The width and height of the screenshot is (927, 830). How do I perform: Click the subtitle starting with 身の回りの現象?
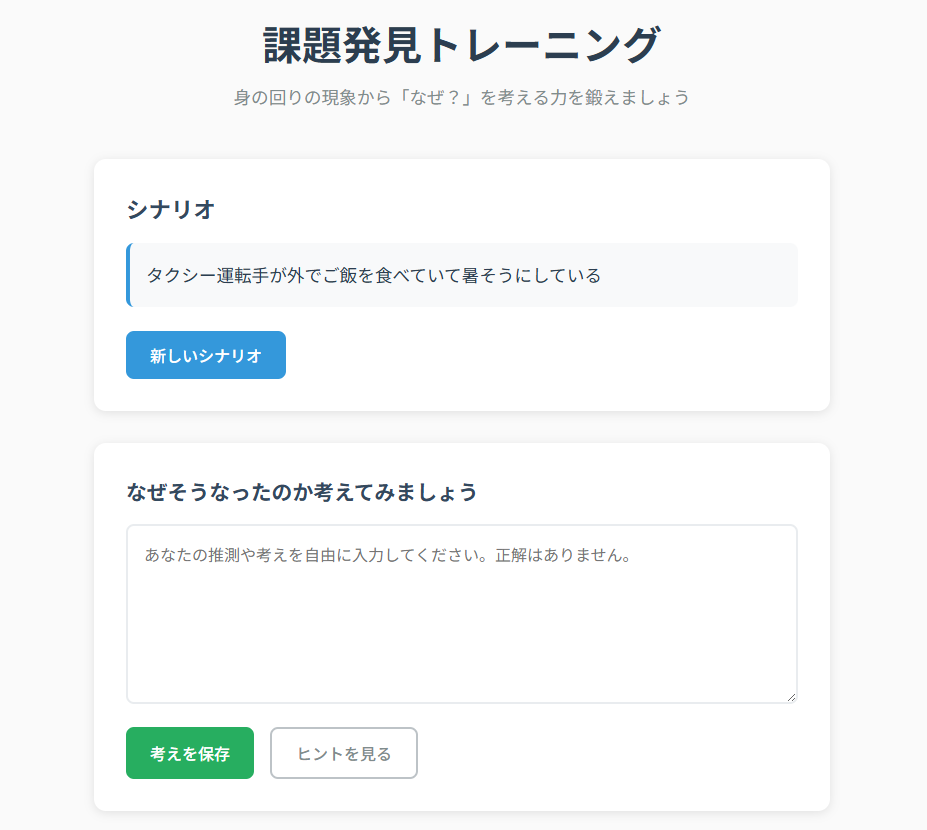point(462,98)
